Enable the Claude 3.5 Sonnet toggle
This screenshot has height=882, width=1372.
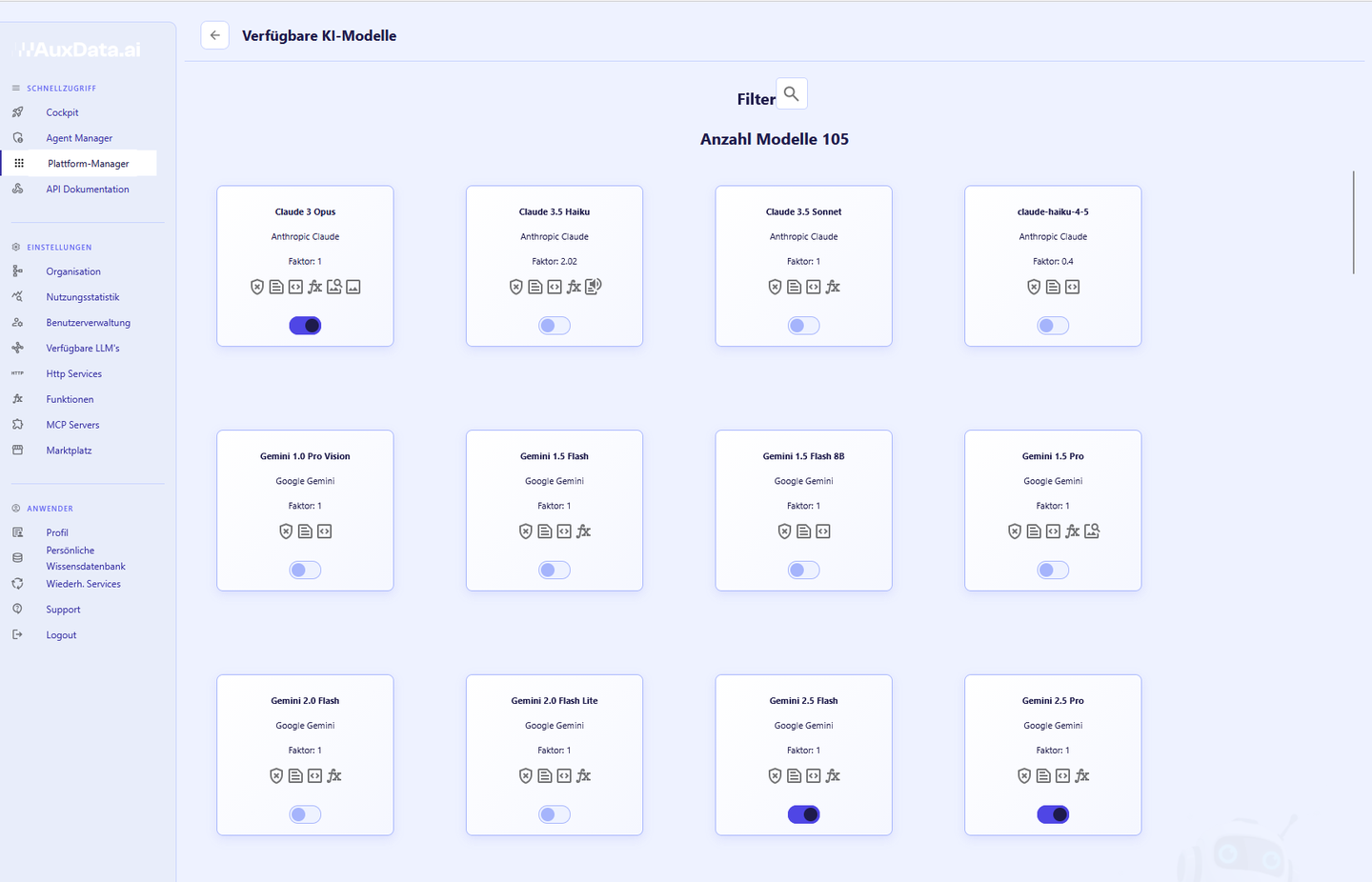[804, 326]
